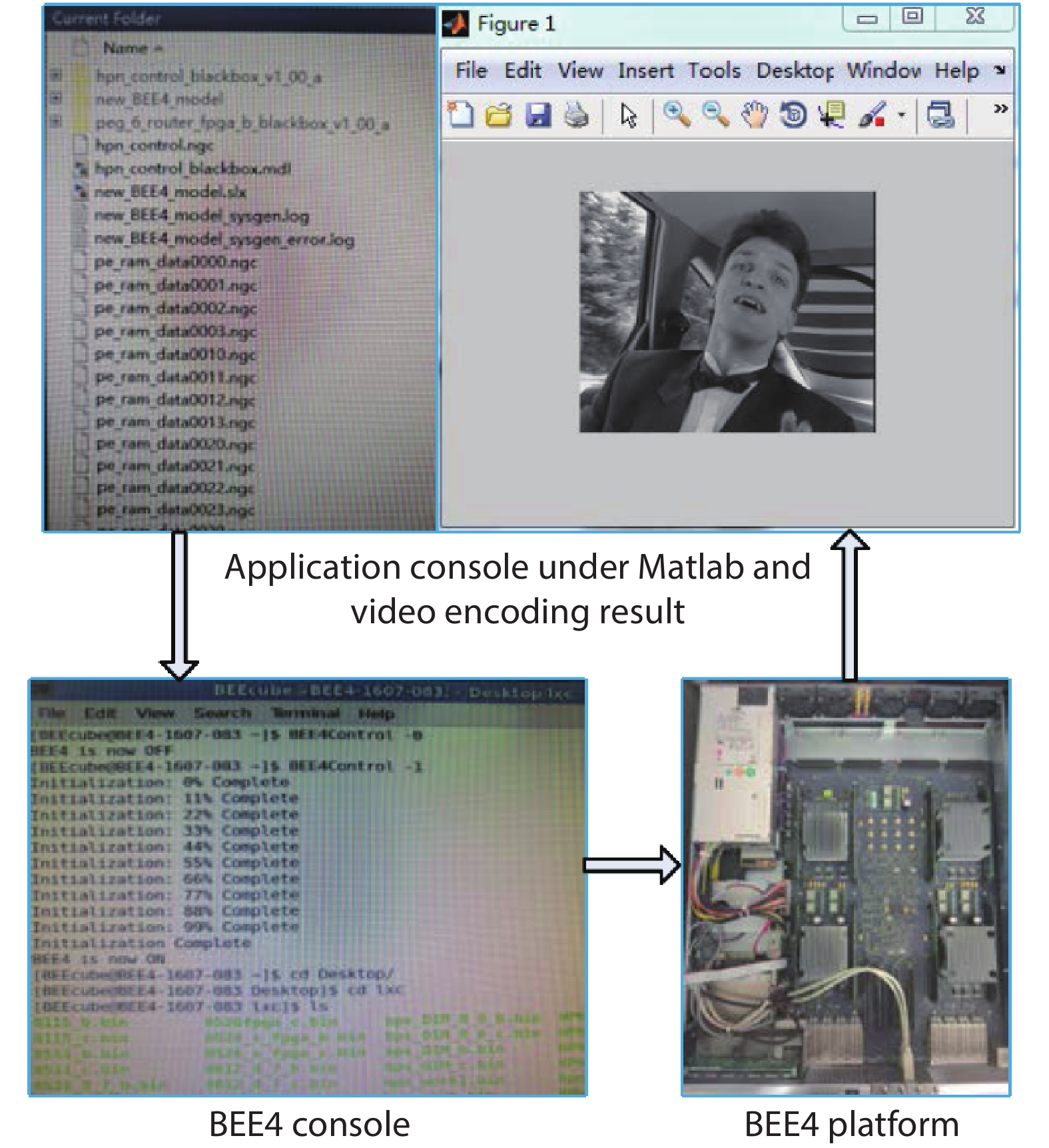The image size is (1049, 1148).
Task: Print the figure with printer icon
Action: point(577,115)
